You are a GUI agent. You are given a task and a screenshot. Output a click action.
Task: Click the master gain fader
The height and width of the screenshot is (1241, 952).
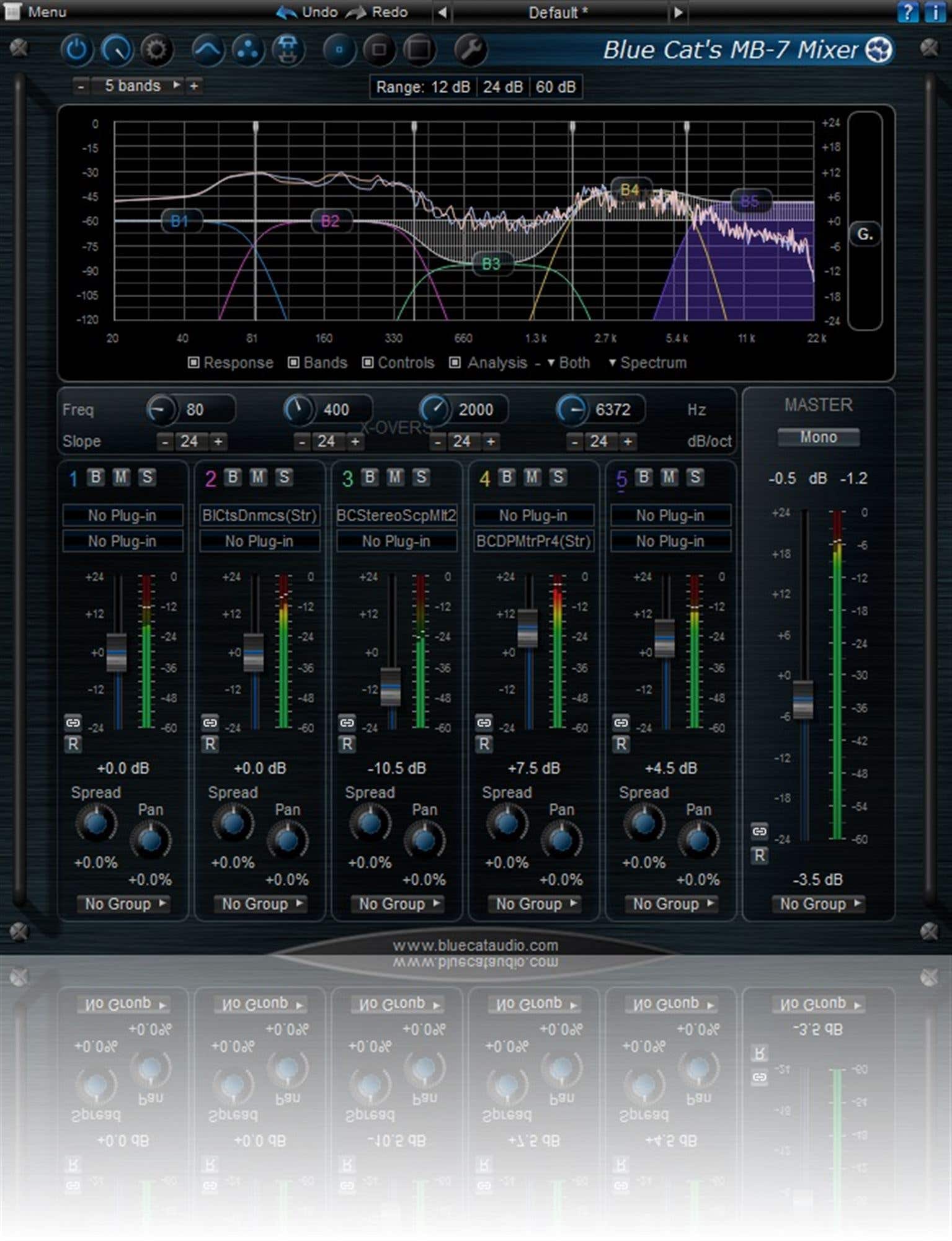804,699
